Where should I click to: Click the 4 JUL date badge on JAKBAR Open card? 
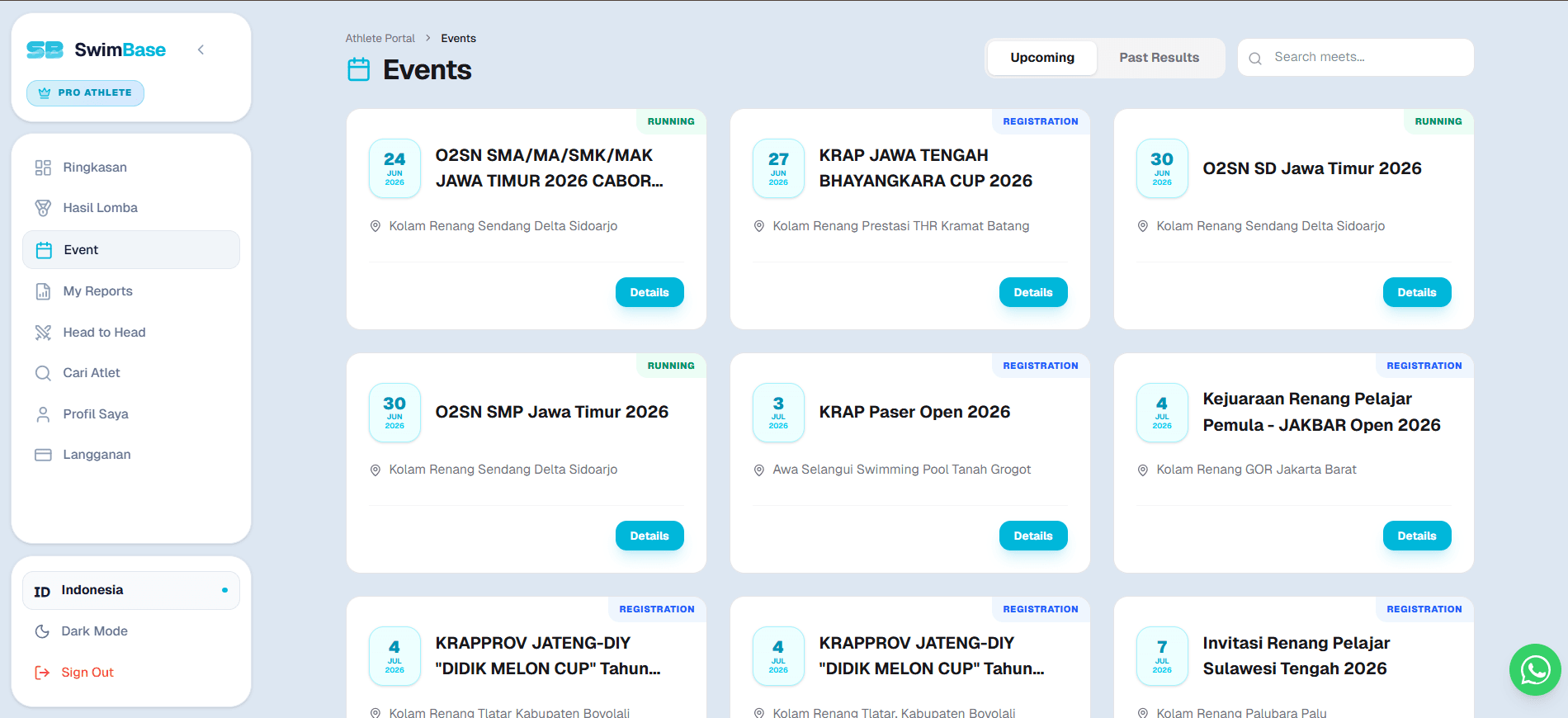1162,413
